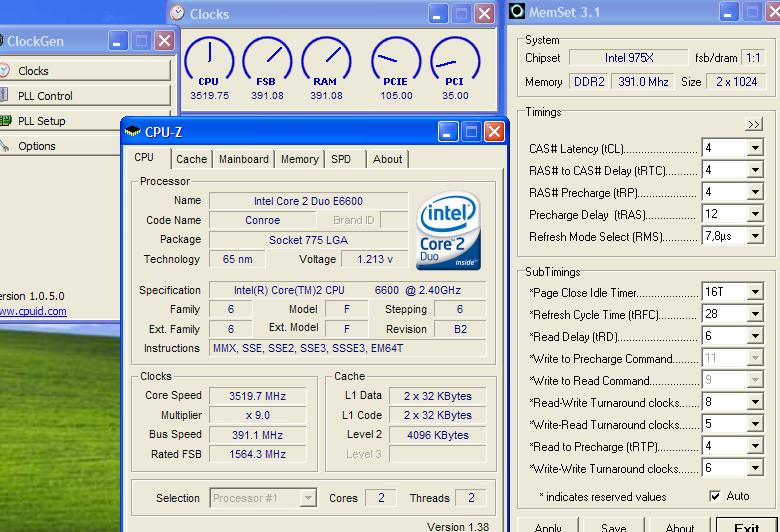Click the clock icon beside Clocks

pyautogui.click(x=4, y=71)
